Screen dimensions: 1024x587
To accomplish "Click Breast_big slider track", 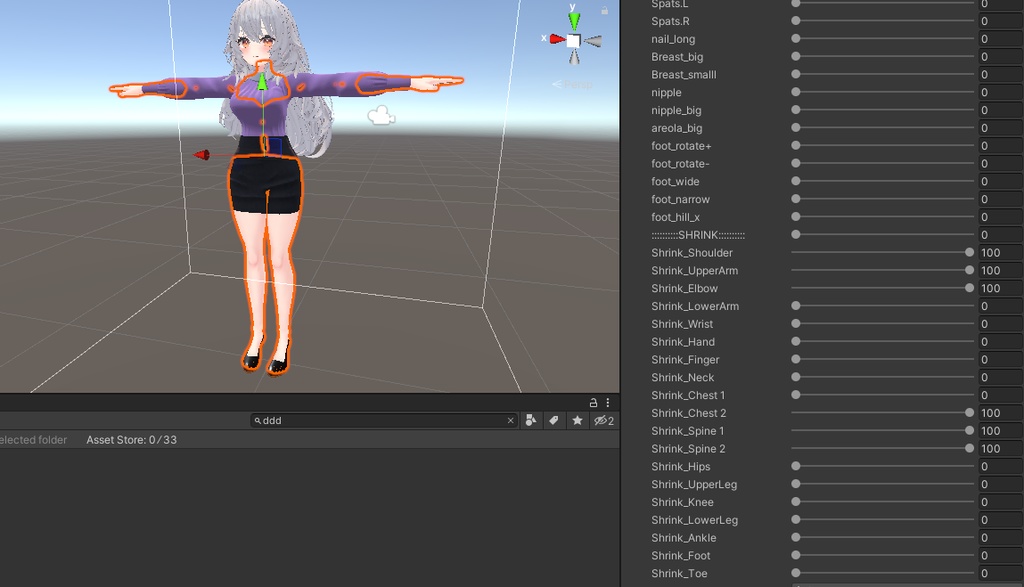I will [882, 57].
